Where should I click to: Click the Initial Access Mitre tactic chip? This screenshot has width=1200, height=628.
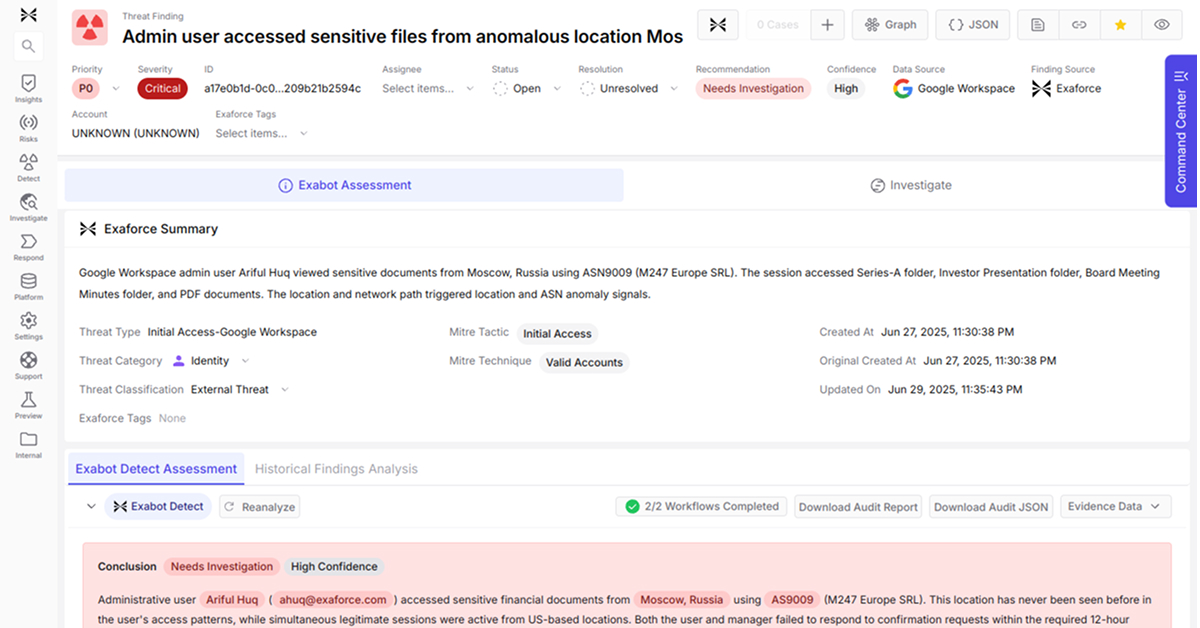(x=557, y=334)
